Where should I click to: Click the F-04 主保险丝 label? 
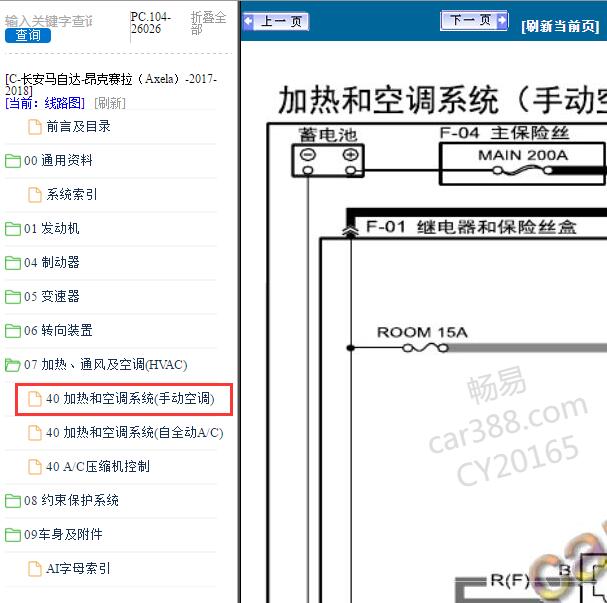click(504, 133)
